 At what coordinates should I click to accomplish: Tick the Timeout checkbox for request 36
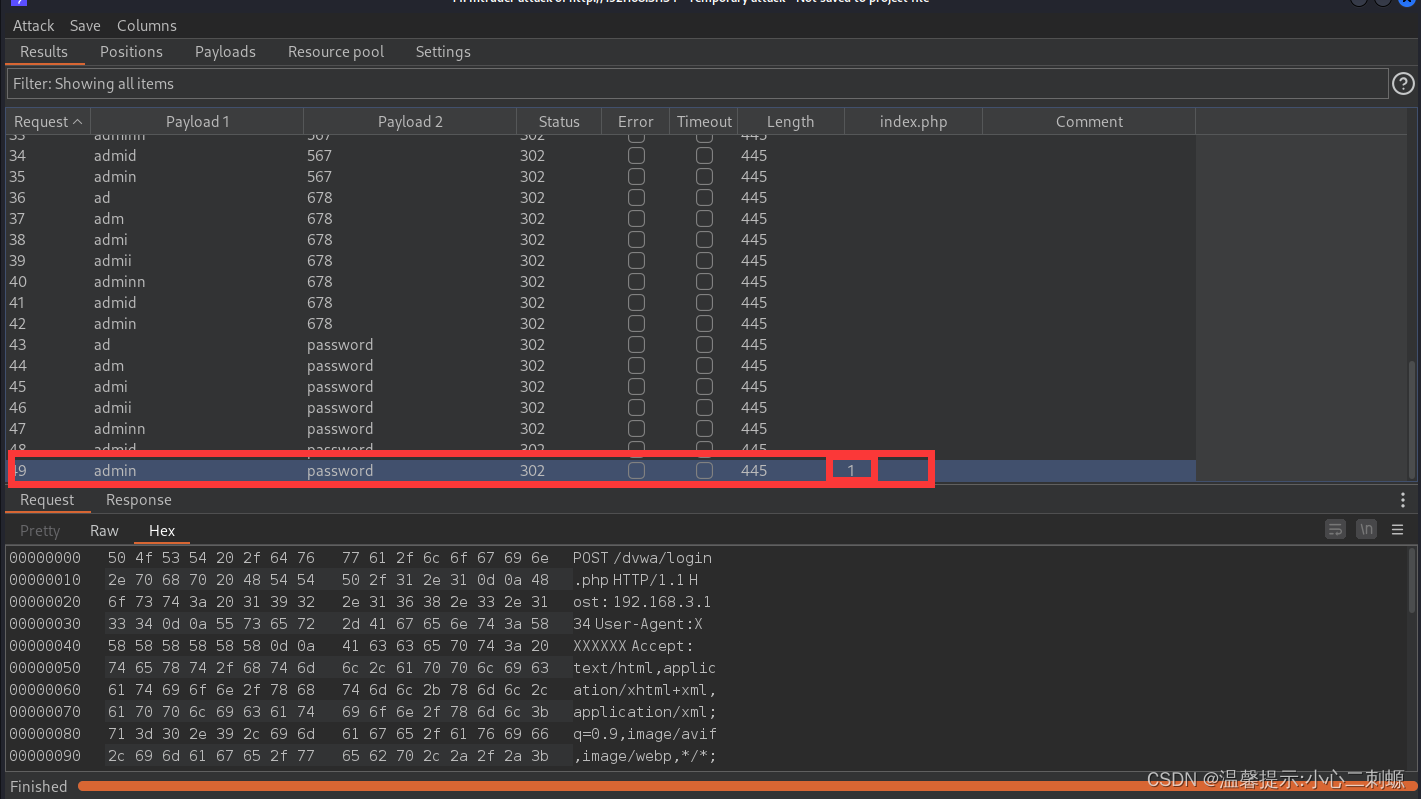704,198
